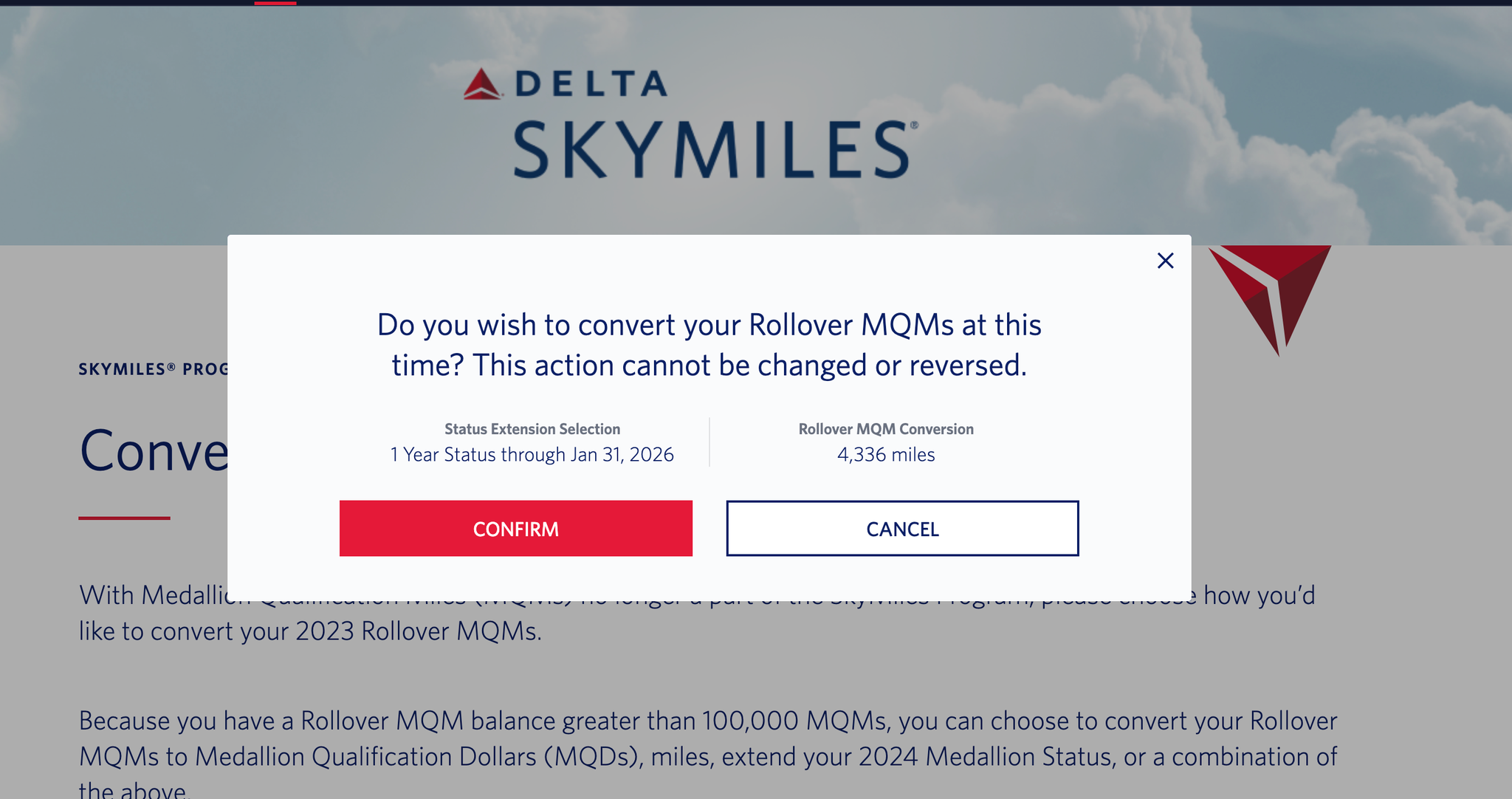Screen dimensions: 1512x799
Task: Click the Delta triangle logo above SKYMILES
Action: pyautogui.click(x=484, y=83)
